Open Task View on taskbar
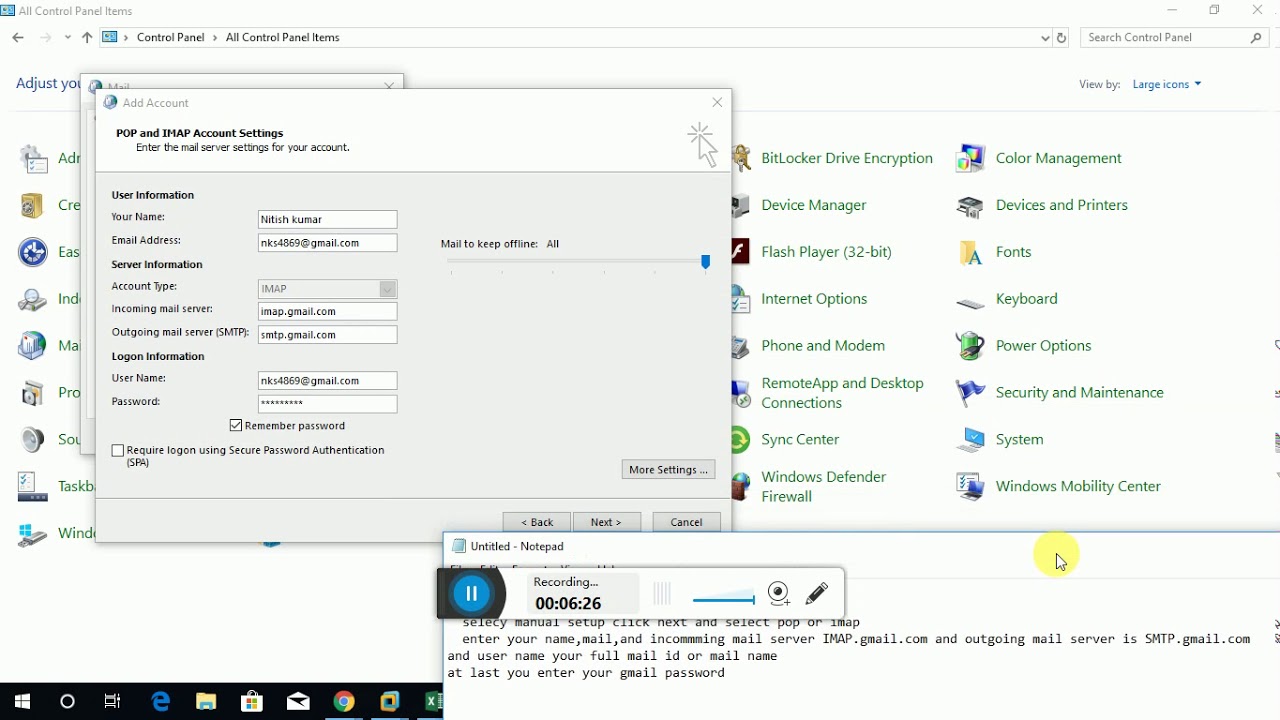 click(113, 702)
